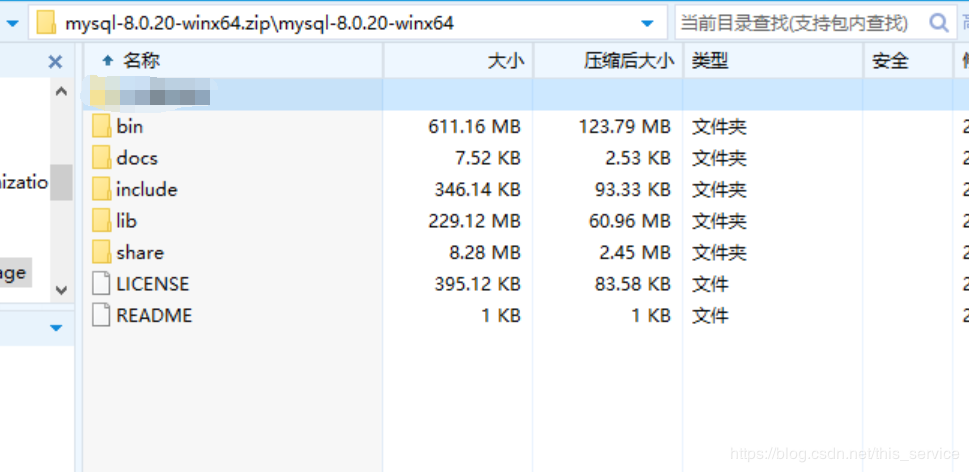Open dropdown arrow left of address bar

coord(12,24)
